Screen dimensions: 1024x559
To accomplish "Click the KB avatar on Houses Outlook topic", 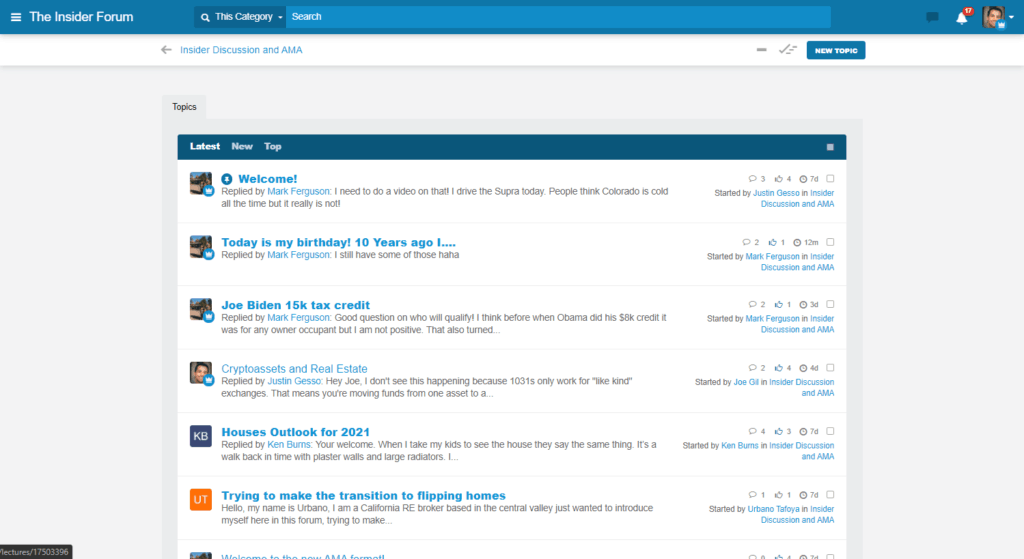I will 201,436.
